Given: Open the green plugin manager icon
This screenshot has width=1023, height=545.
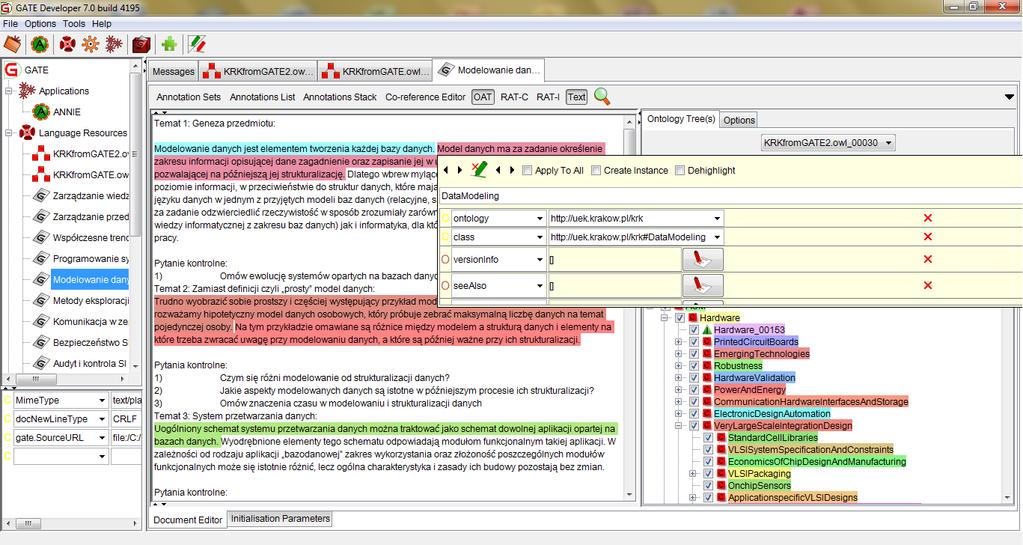Looking at the screenshot, I should click(170, 44).
